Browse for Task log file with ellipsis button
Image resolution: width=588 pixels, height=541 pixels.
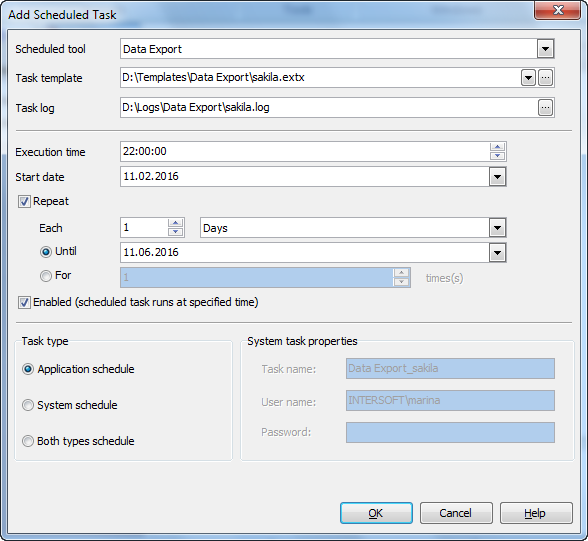pyautogui.click(x=546, y=108)
